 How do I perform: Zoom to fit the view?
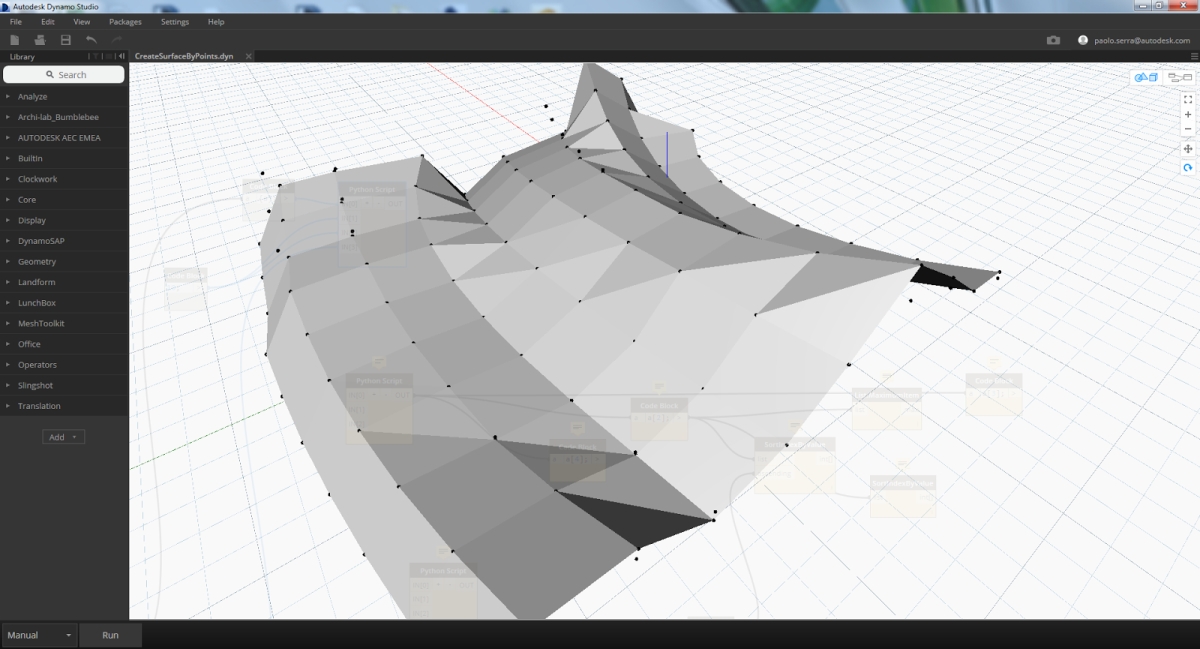pos(1188,99)
